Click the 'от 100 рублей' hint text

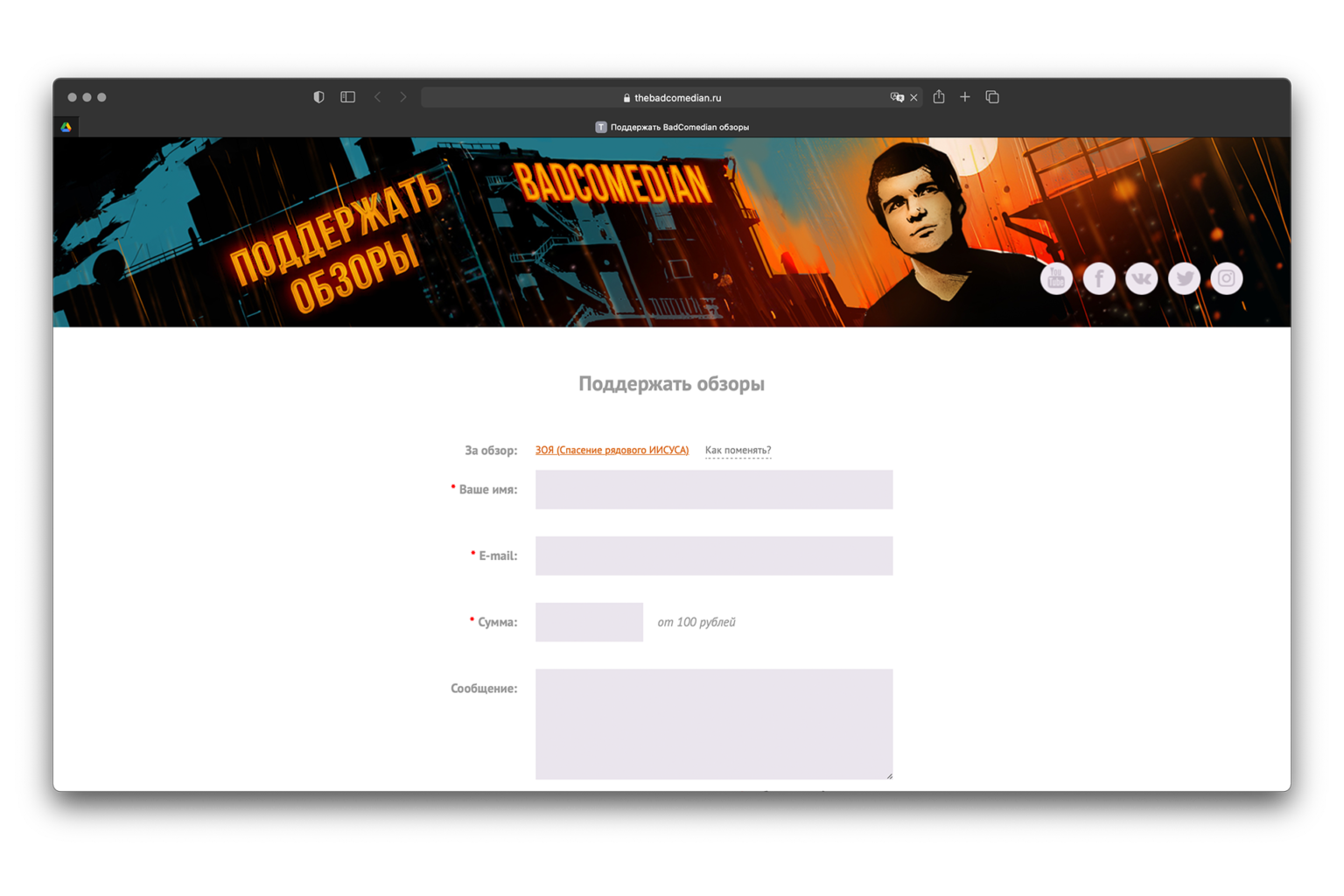click(696, 622)
